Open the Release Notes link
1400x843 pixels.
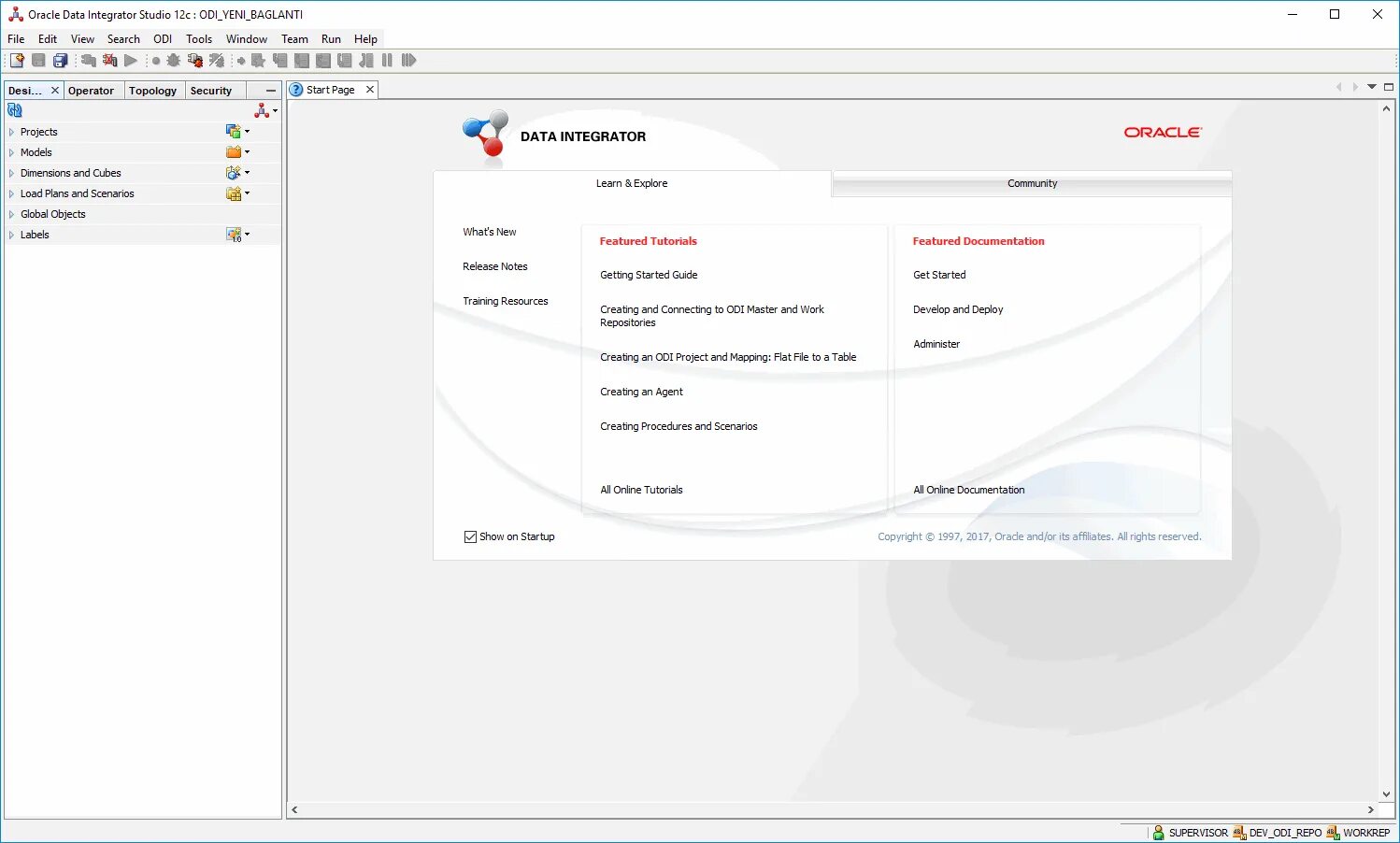pos(495,266)
